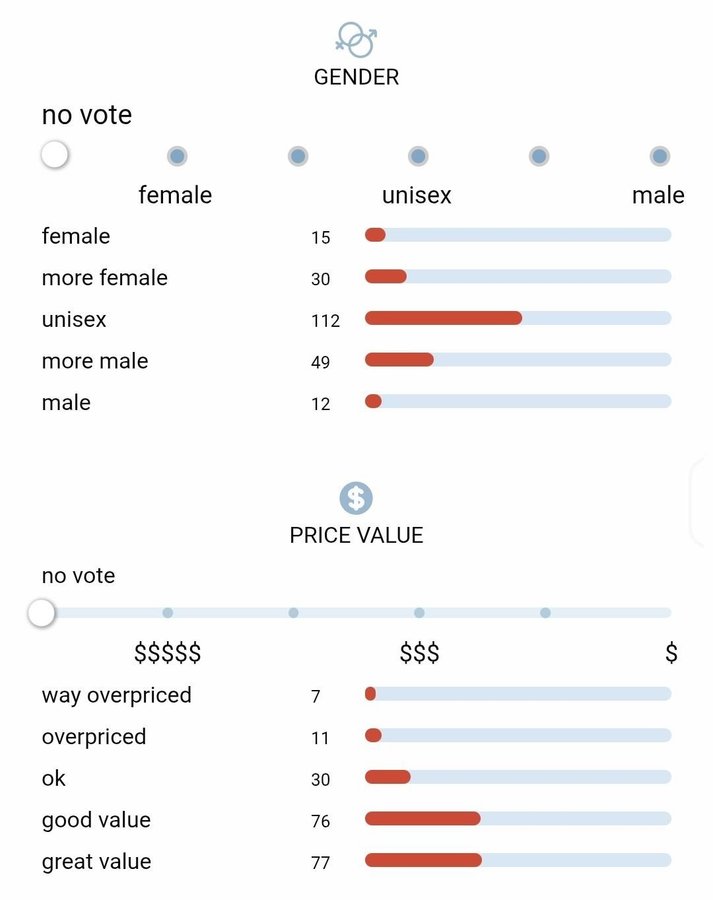
Task: Click the 'way overpriced' result row label
Action: [116, 695]
